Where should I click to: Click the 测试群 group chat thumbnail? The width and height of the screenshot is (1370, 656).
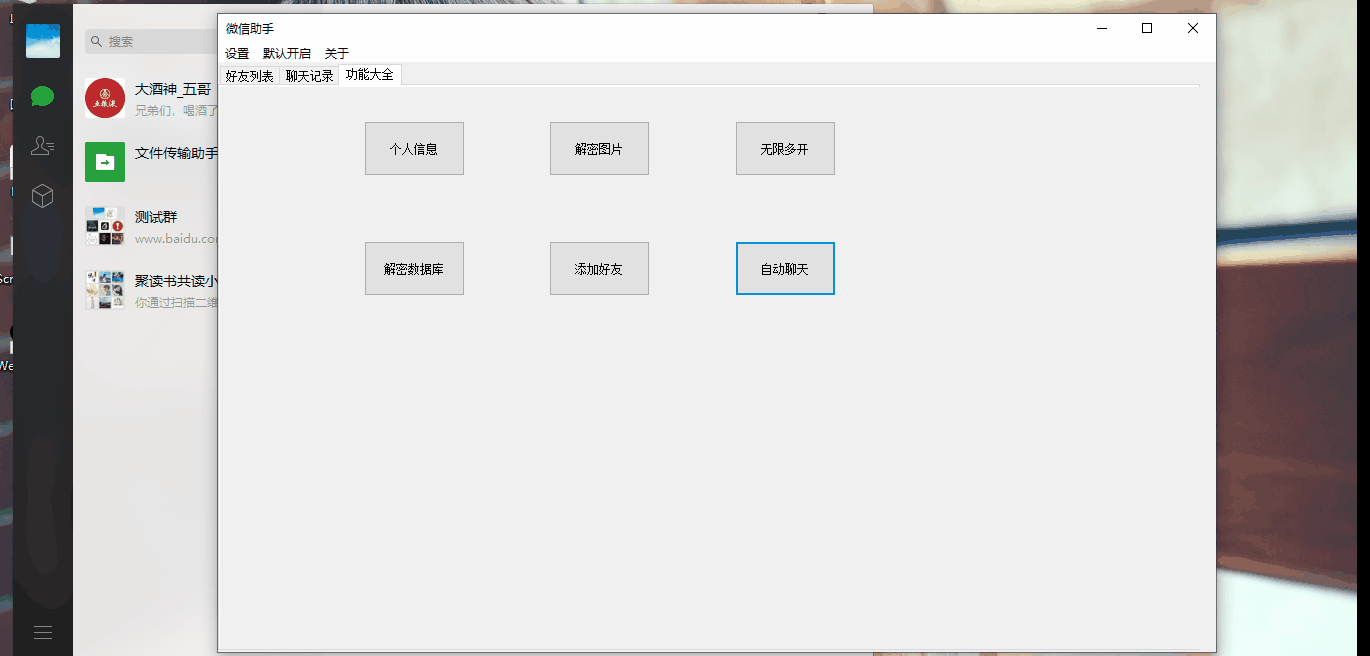pyautogui.click(x=104, y=226)
